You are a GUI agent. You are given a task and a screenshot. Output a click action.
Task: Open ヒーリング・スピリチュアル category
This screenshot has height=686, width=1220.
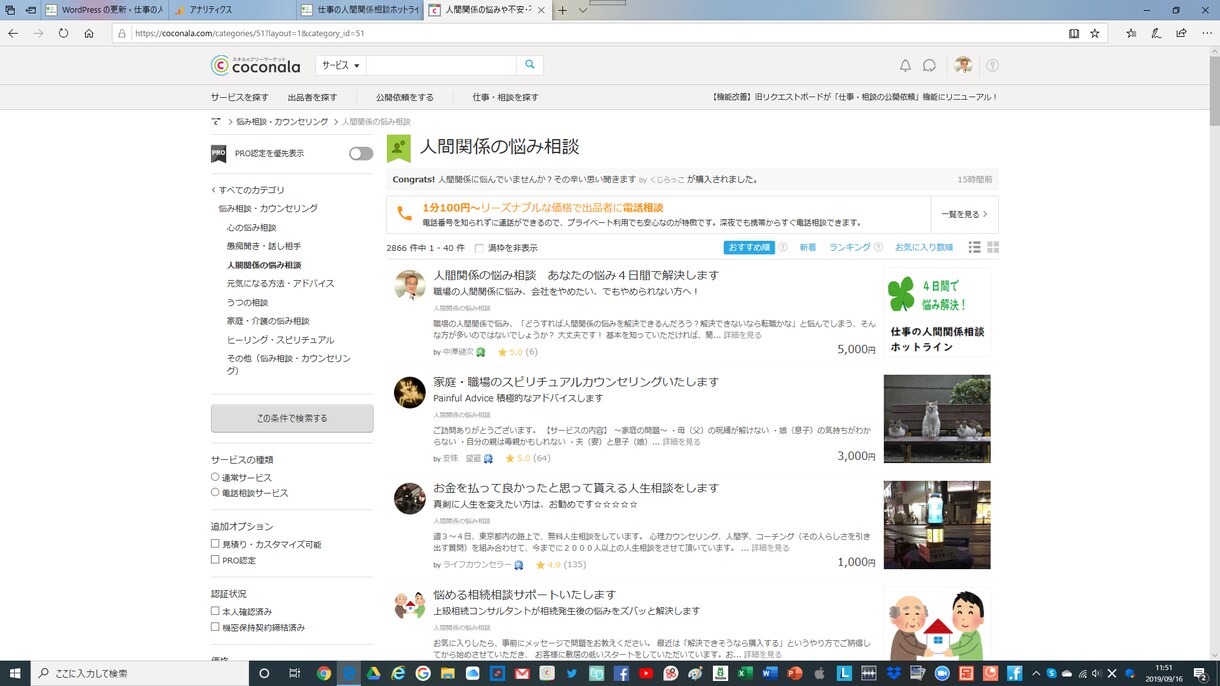point(281,340)
